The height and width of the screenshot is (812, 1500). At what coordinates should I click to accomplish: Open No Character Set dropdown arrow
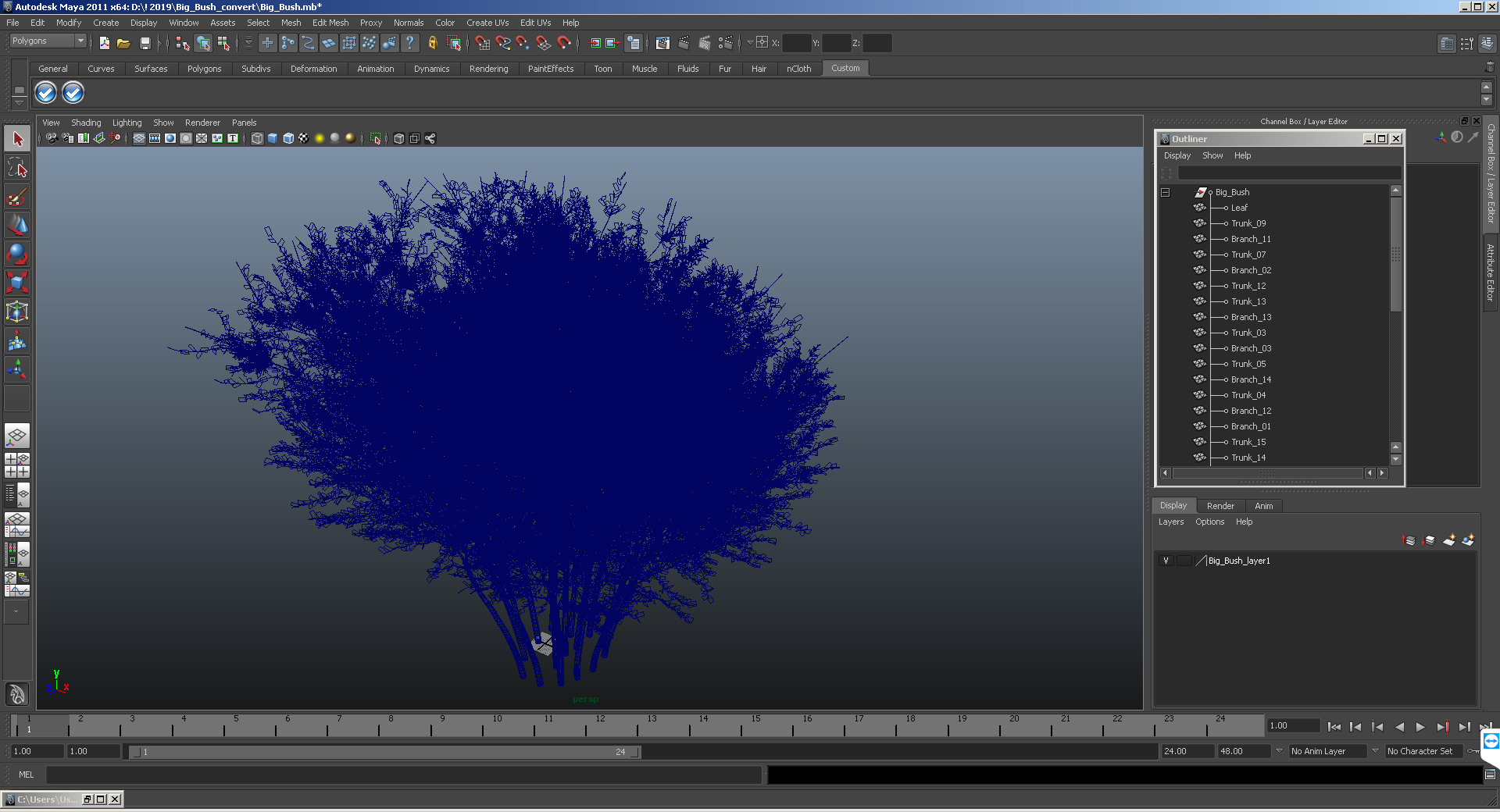point(1375,751)
